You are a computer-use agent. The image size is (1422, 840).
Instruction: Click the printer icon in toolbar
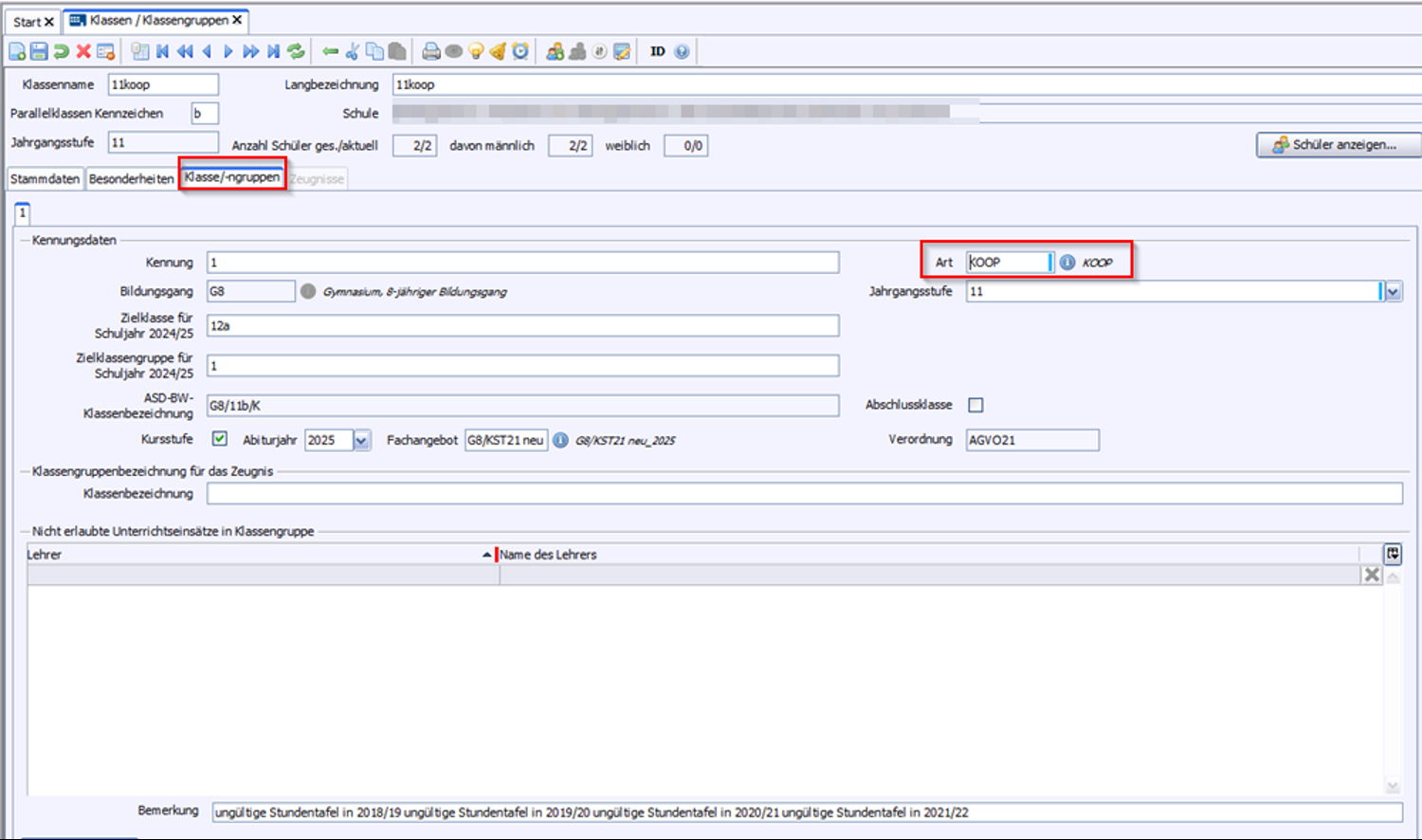[431, 51]
